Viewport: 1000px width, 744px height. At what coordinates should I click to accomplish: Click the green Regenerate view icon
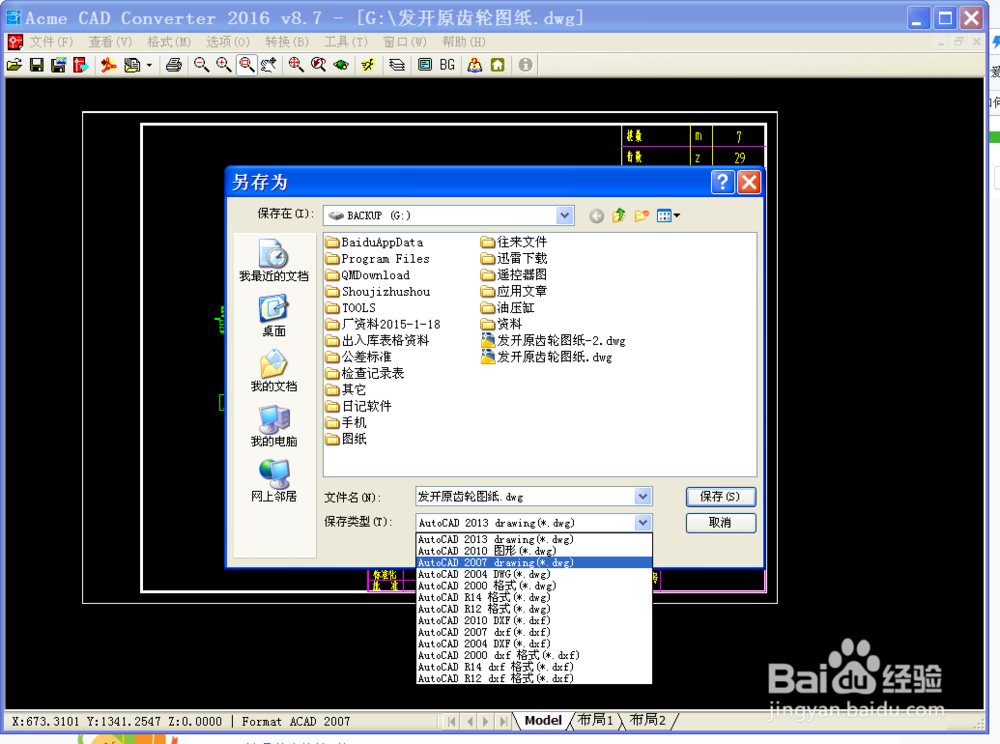341,65
